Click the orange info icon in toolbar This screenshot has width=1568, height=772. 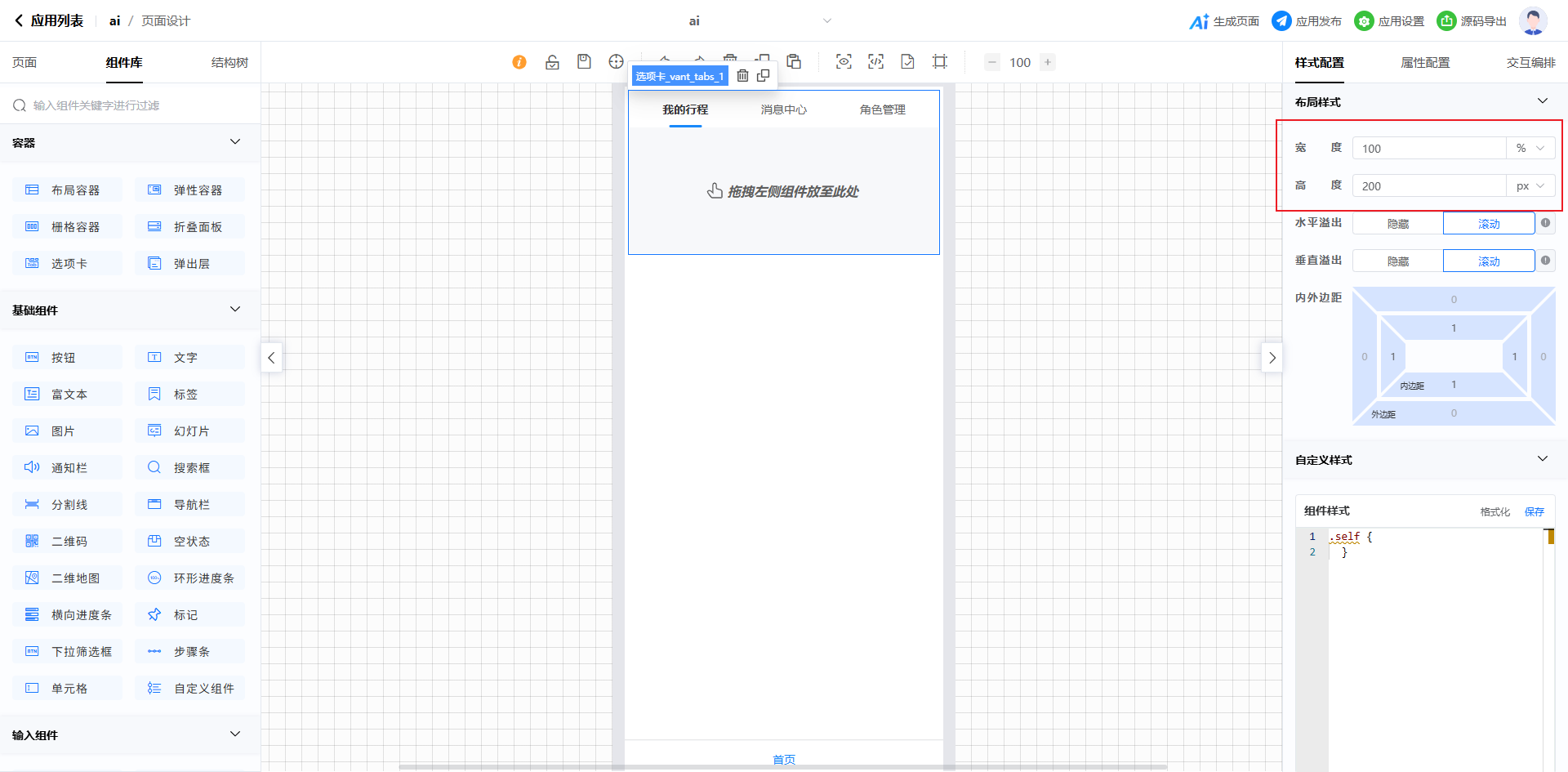tap(519, 62)
